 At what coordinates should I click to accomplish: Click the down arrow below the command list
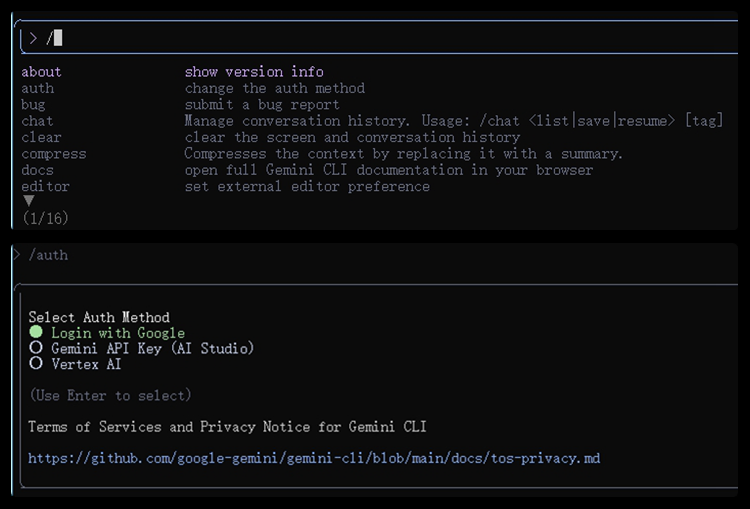[29, 201]
